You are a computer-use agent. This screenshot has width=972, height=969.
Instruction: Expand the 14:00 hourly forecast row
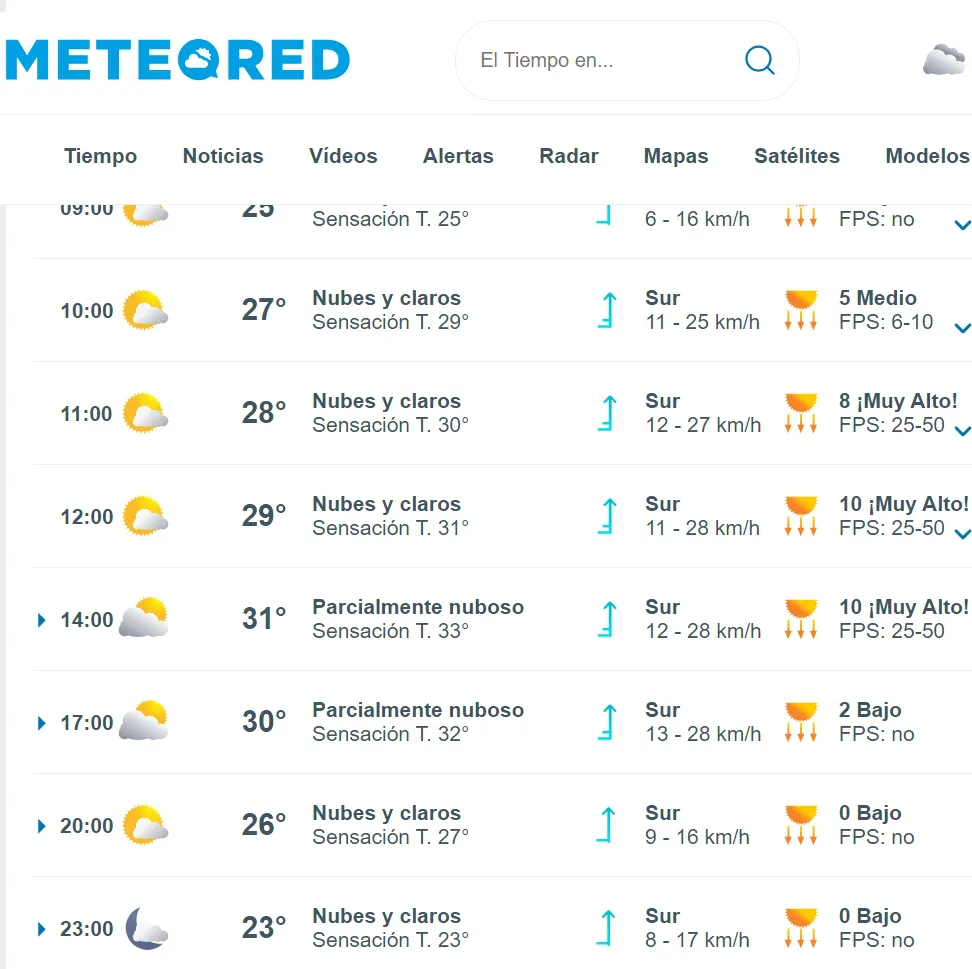click(x=42, y=620)
